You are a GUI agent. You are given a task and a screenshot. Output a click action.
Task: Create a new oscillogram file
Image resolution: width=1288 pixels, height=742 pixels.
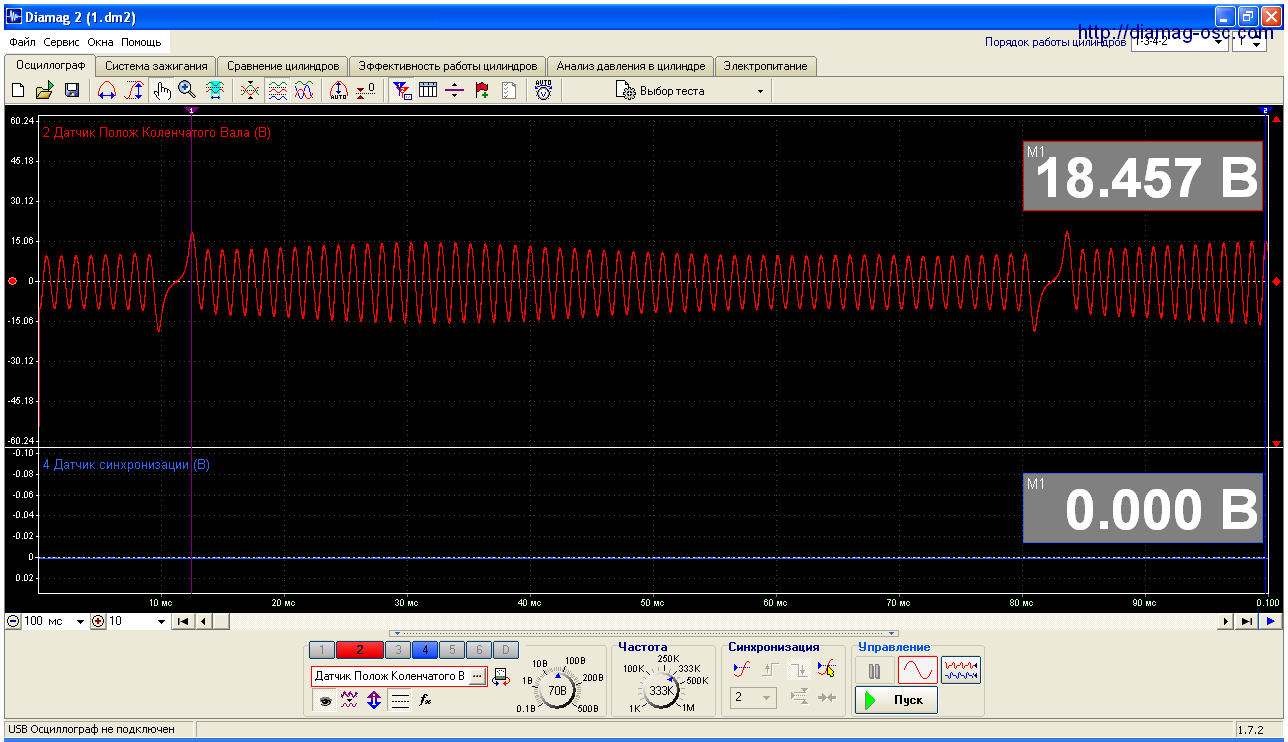[17, 91]
